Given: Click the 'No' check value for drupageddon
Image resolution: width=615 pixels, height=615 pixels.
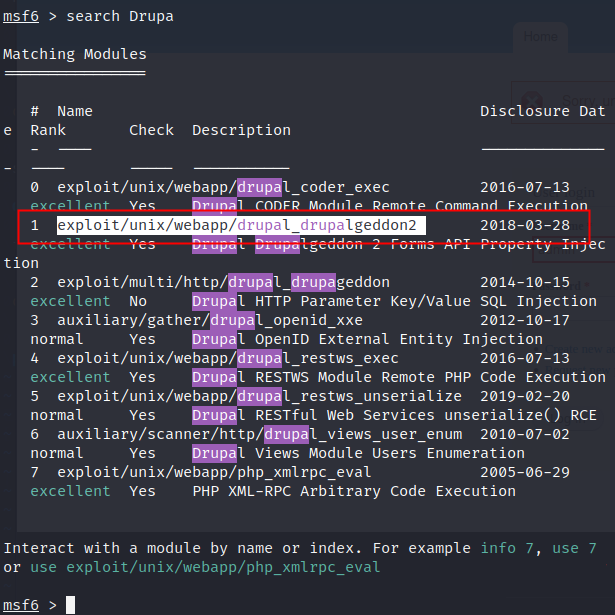Looking at the screenshot, I should (x=138, y=301).
